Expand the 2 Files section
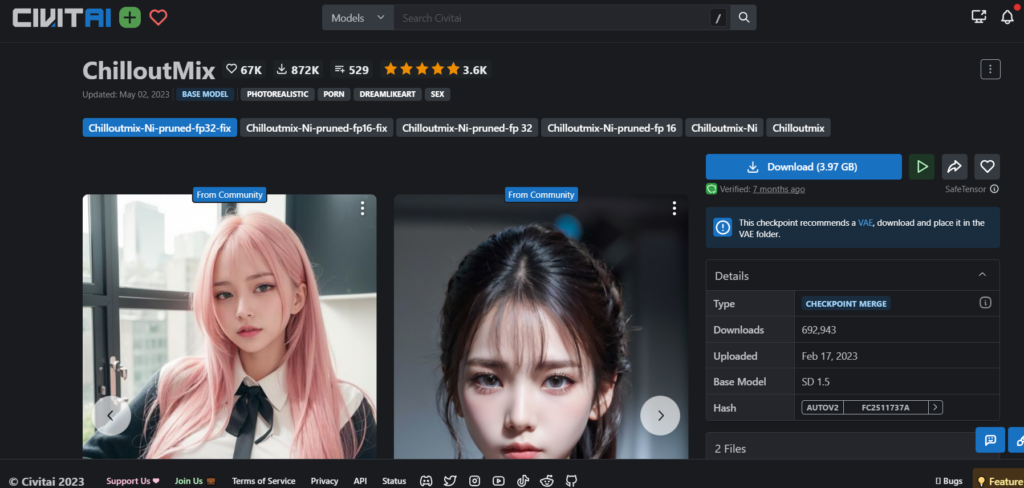 click(852, 448)
